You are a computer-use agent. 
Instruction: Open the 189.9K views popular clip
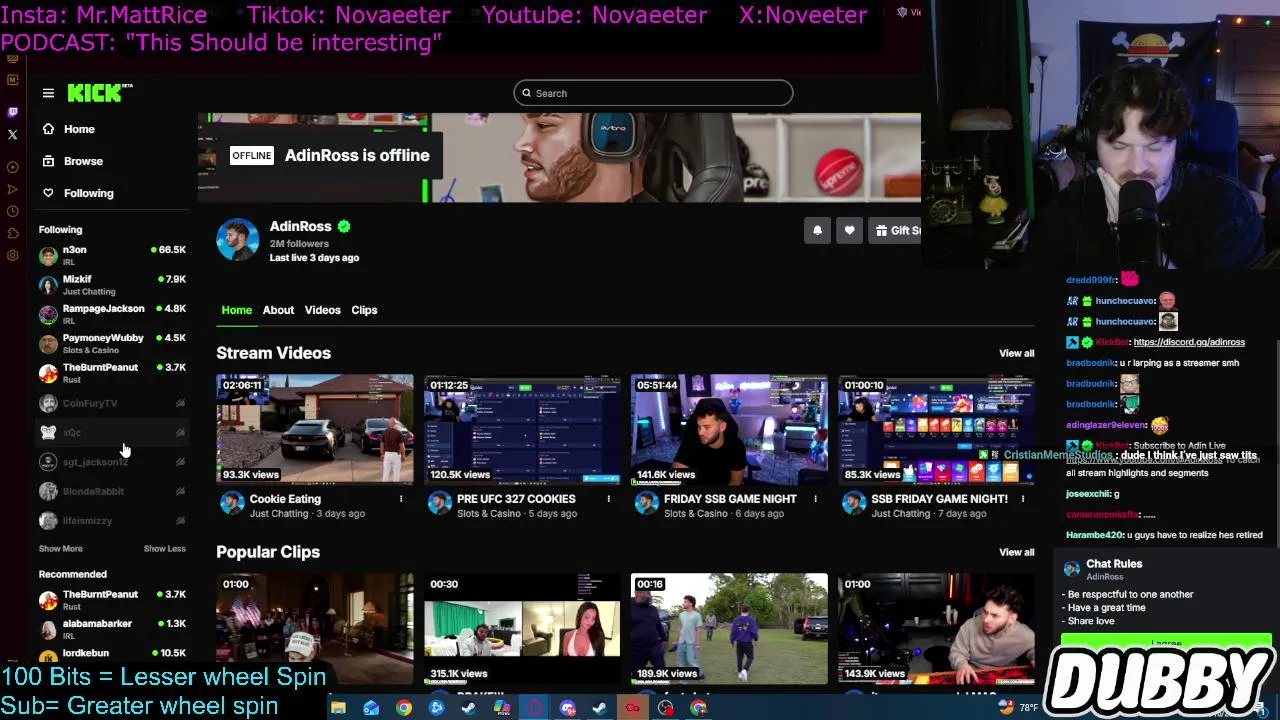pyautogui.click(x=729, y=628)
